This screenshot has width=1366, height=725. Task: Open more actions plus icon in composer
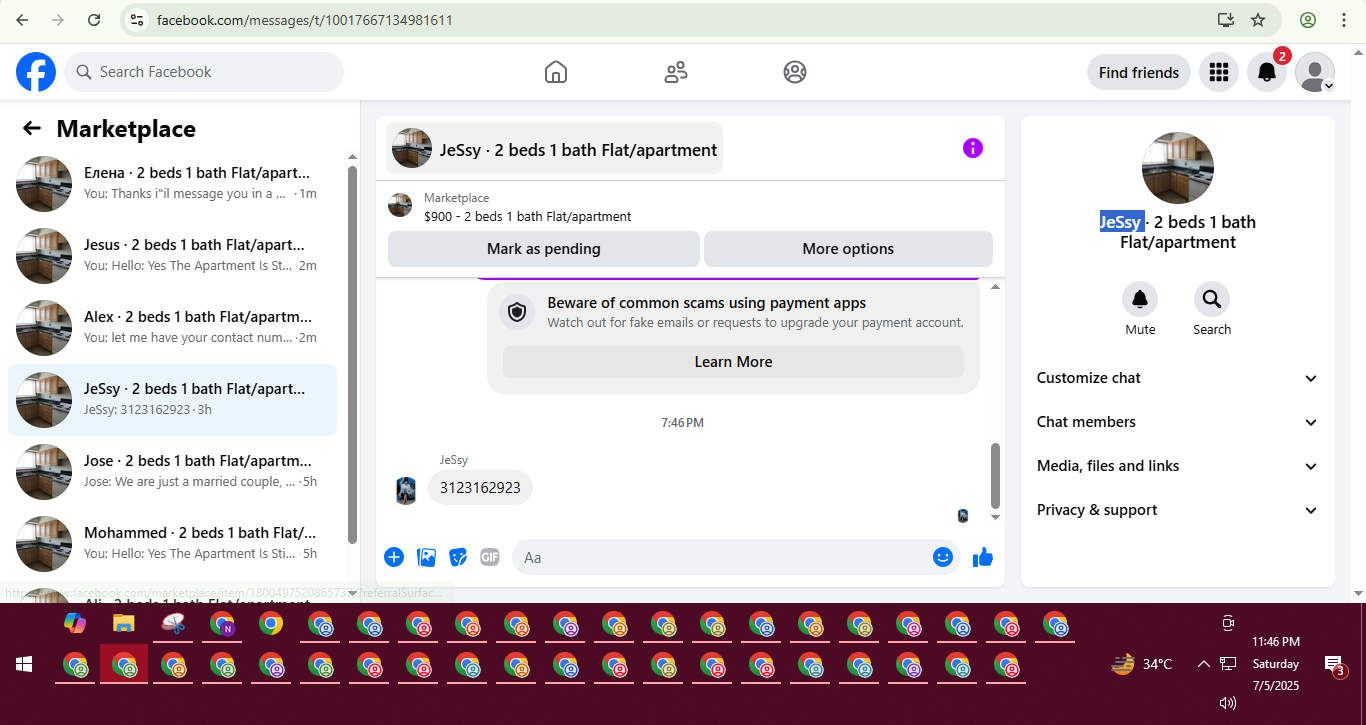pyautogui.click(x=394, y=557)
